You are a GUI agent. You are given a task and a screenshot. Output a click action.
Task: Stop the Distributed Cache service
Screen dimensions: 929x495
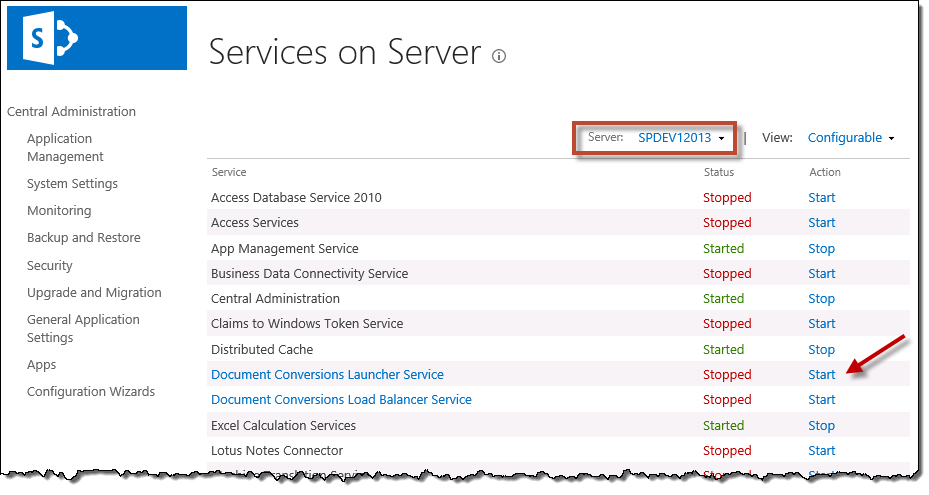click(821, 350)
